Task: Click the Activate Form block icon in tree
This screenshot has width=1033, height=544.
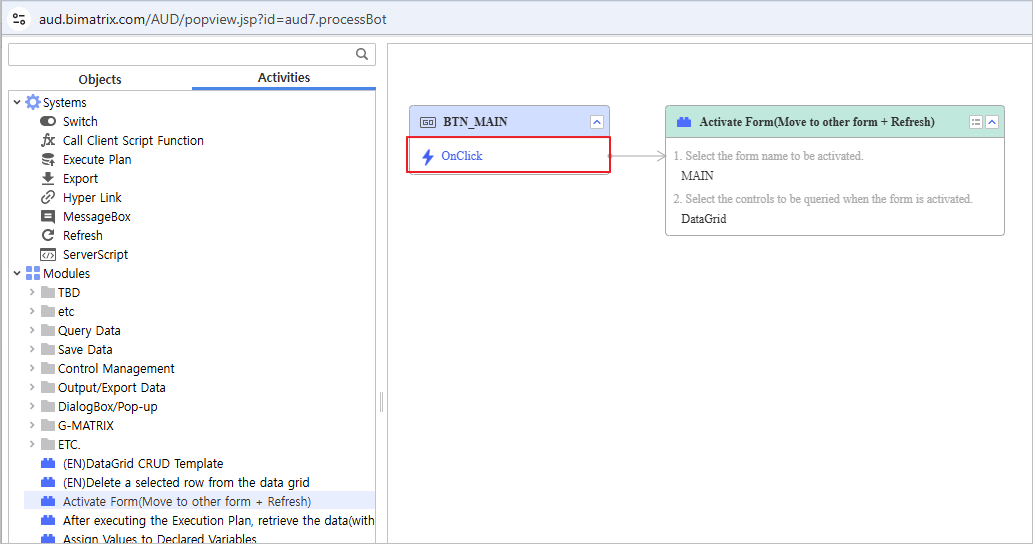Action: (x=48, y=501)
